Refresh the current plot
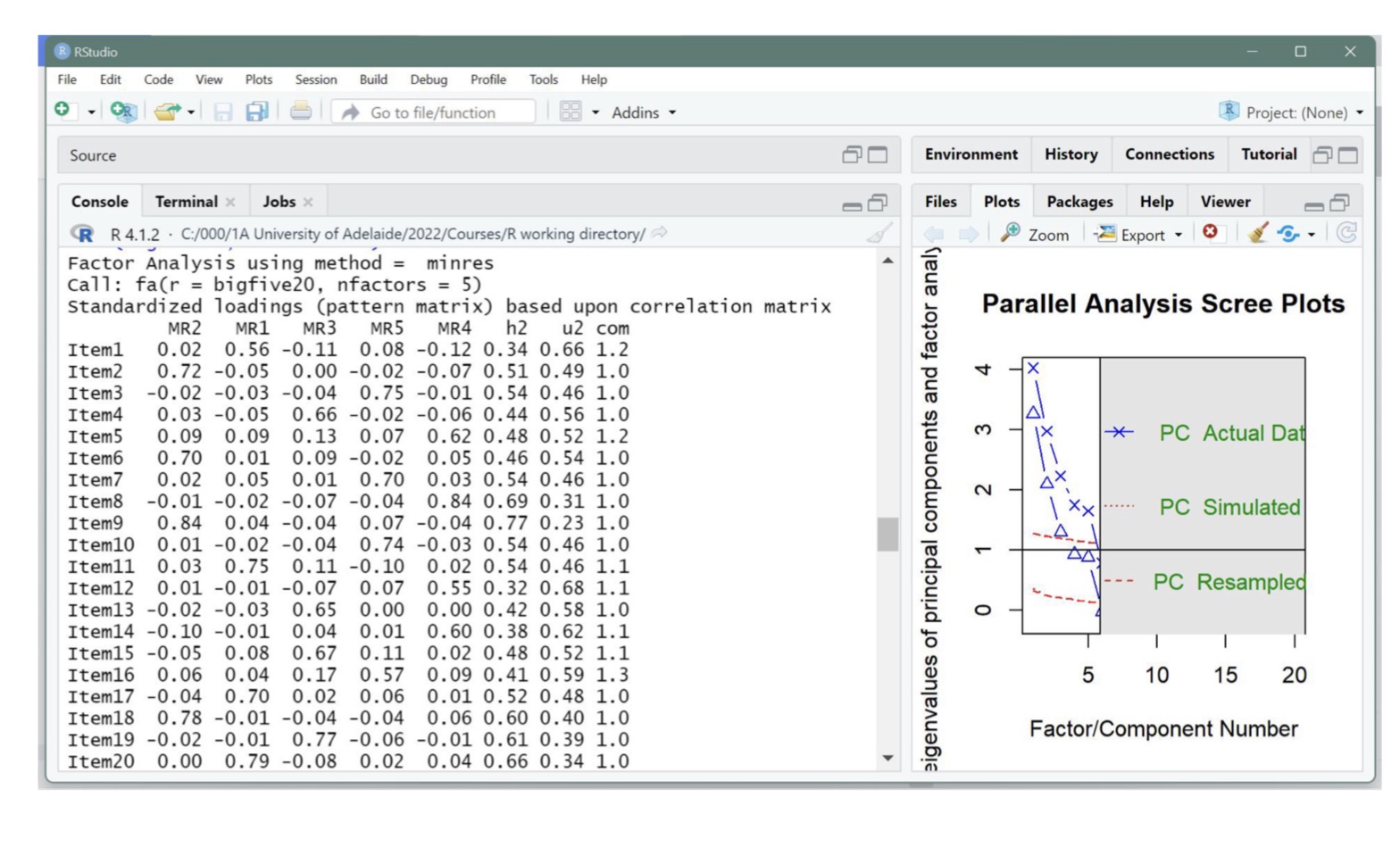This screenshot has width=1400, height=847. pos(1346,233)
